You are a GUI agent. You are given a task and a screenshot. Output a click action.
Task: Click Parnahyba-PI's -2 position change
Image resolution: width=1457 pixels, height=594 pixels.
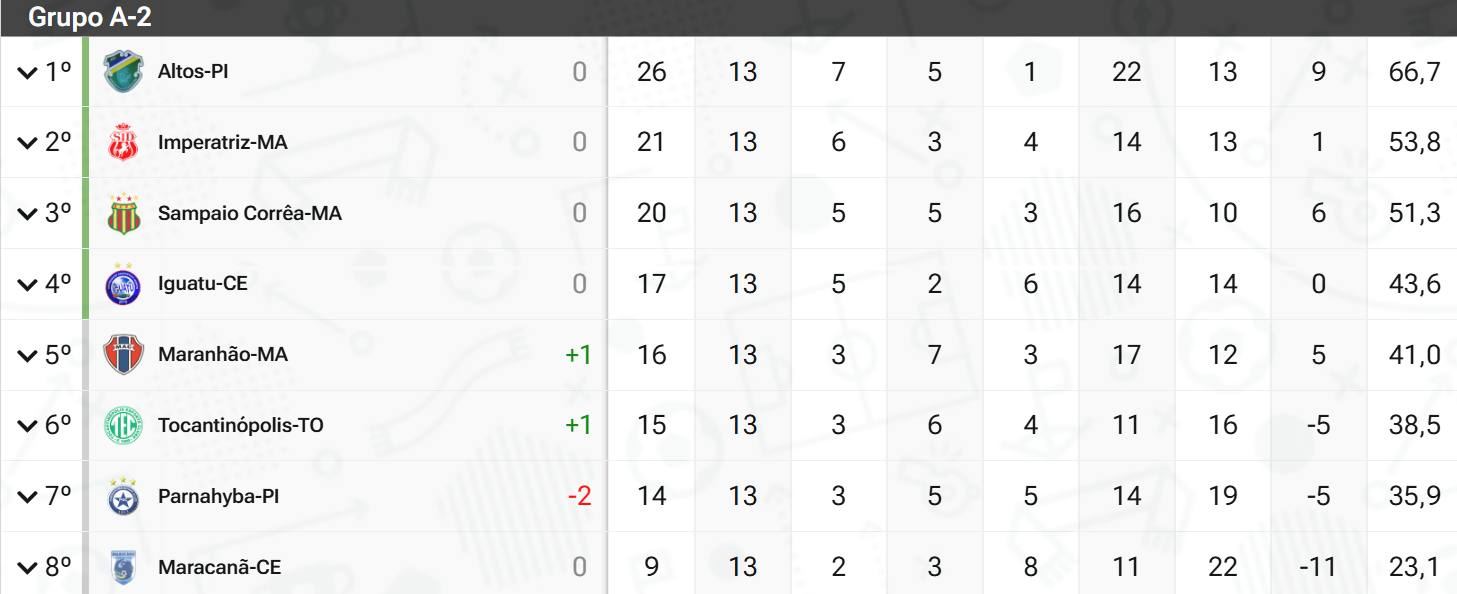pyautogui.click(x=578, y=497)
